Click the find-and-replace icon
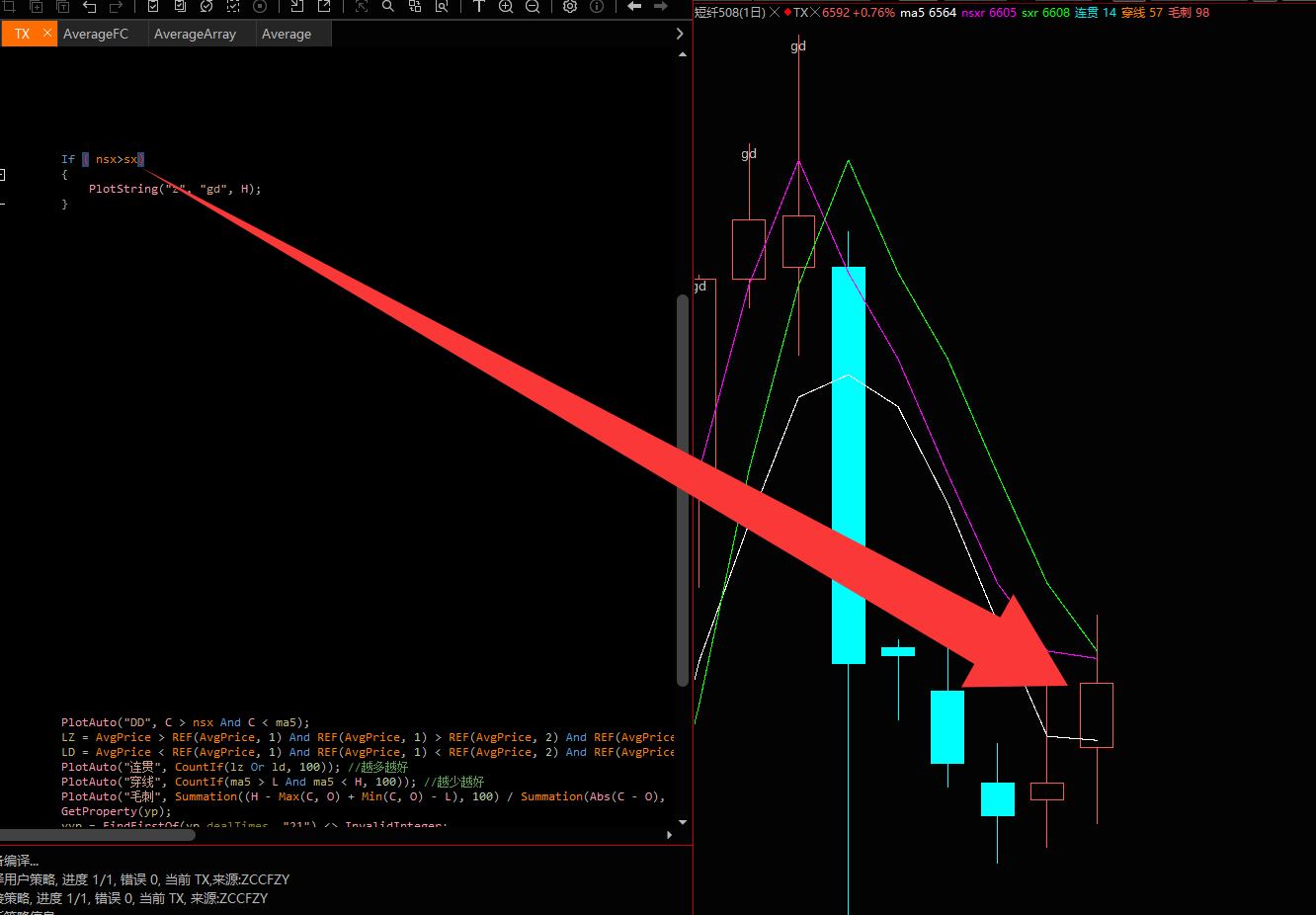1316x915 pixels. [415, 6]
